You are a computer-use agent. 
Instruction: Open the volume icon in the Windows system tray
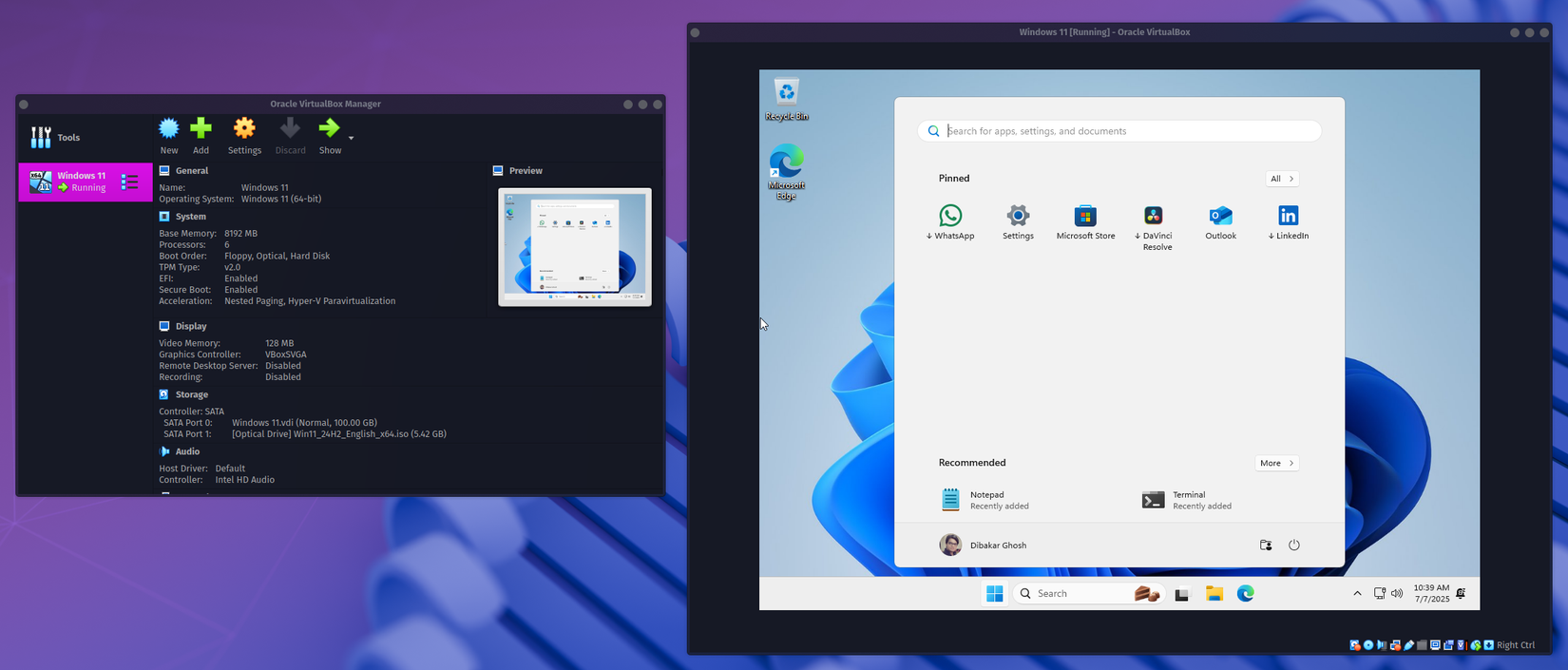pyautogui.click(x=1397, y=594)
